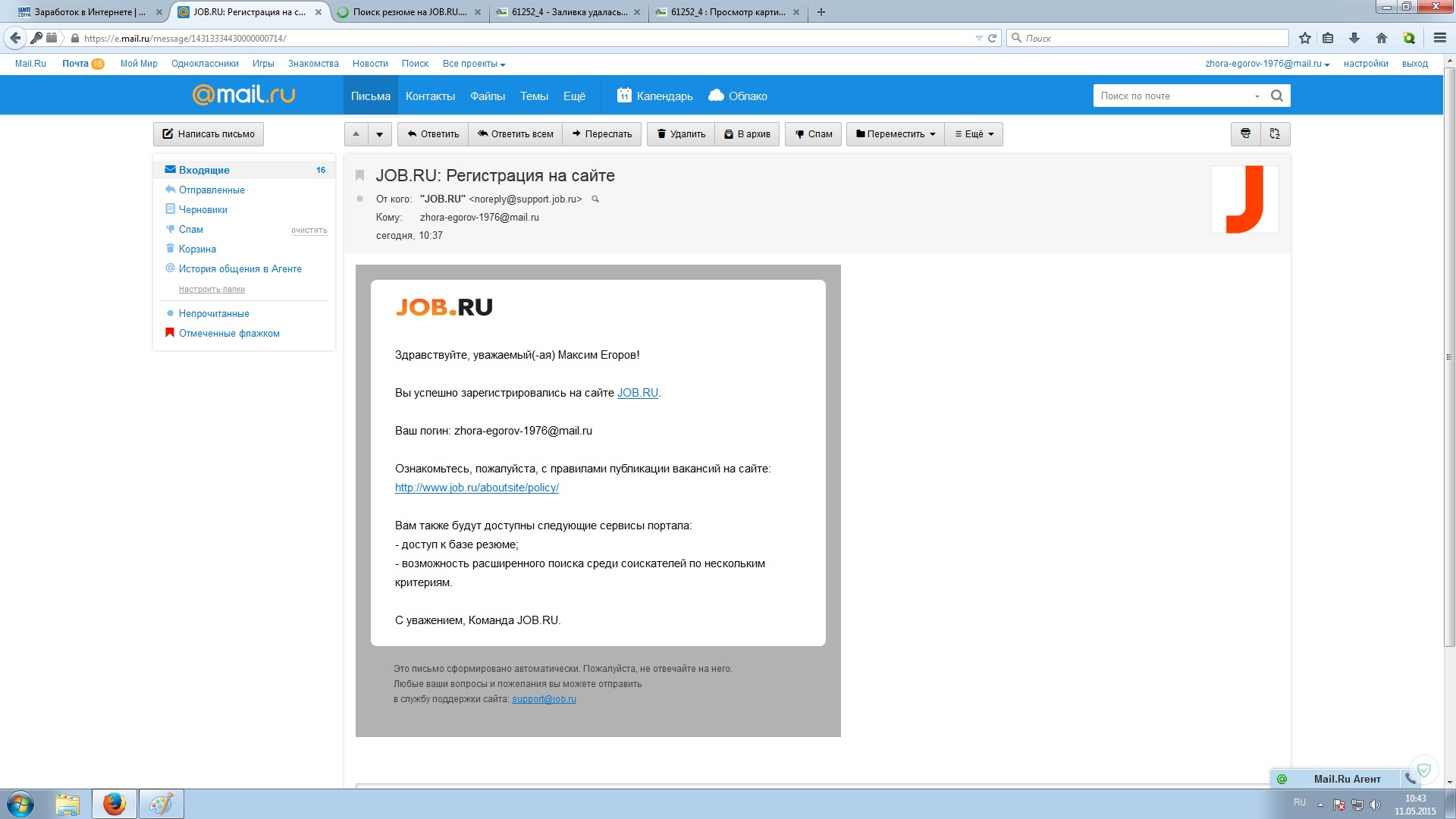Click the print letter icon
The height and width of the screenshot is (819, 1456).
tap(1245, 134)
